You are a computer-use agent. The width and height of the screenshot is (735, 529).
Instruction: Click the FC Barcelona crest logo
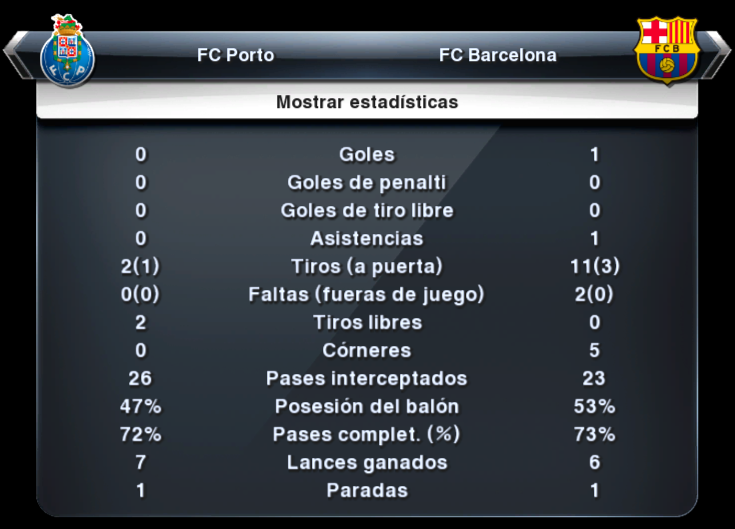666,50
